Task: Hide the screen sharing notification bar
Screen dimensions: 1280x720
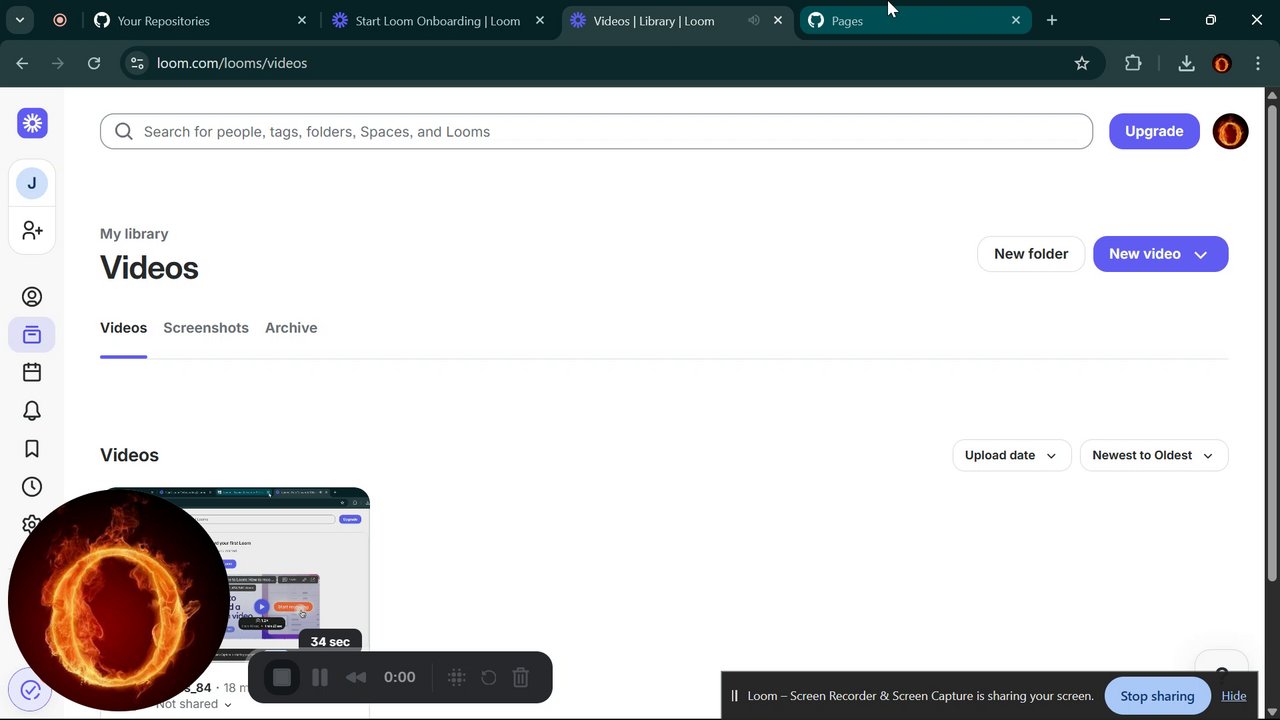Action: pos(1234,696)
